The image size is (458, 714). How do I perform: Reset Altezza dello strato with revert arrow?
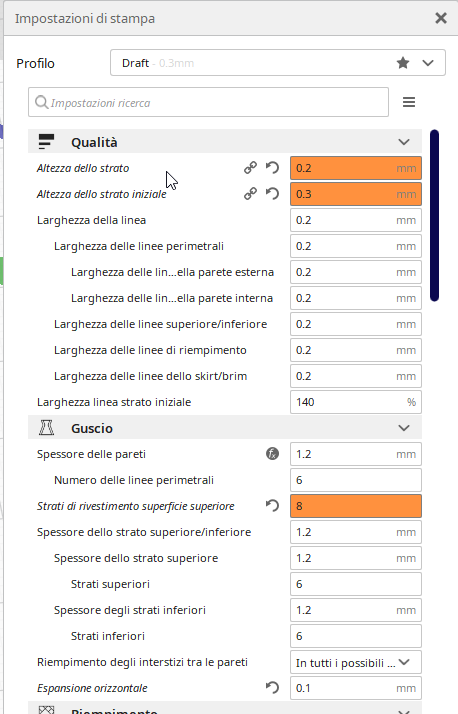point(272,168)
